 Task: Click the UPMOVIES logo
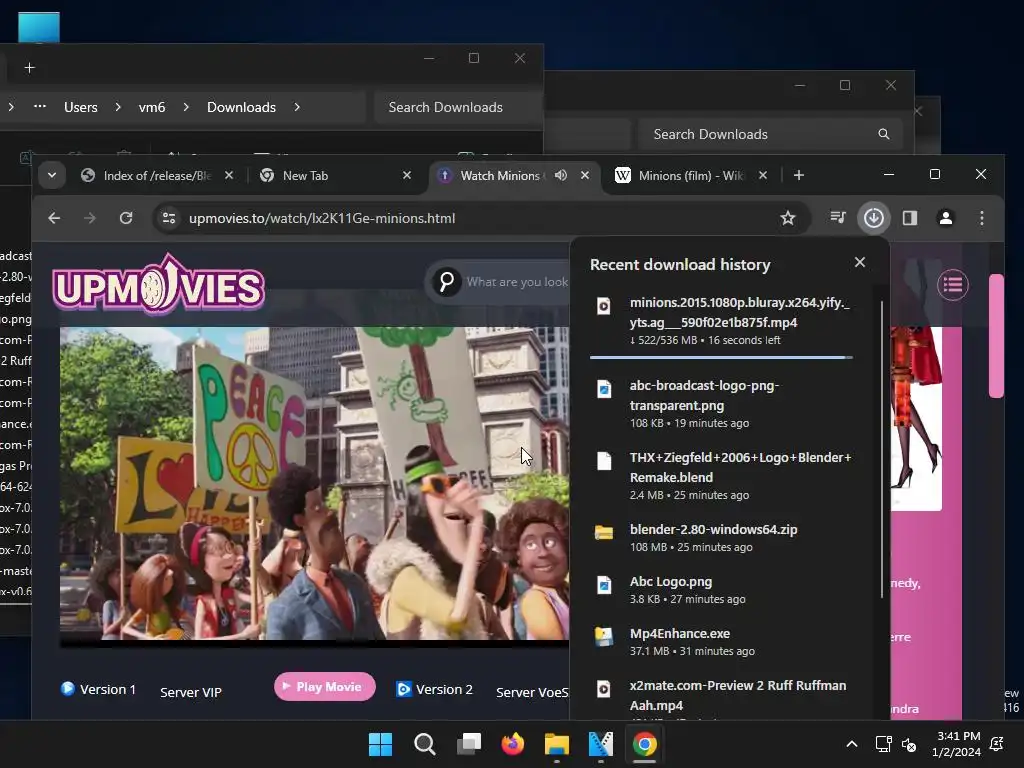pyautogui.click(x=159, y=284)
